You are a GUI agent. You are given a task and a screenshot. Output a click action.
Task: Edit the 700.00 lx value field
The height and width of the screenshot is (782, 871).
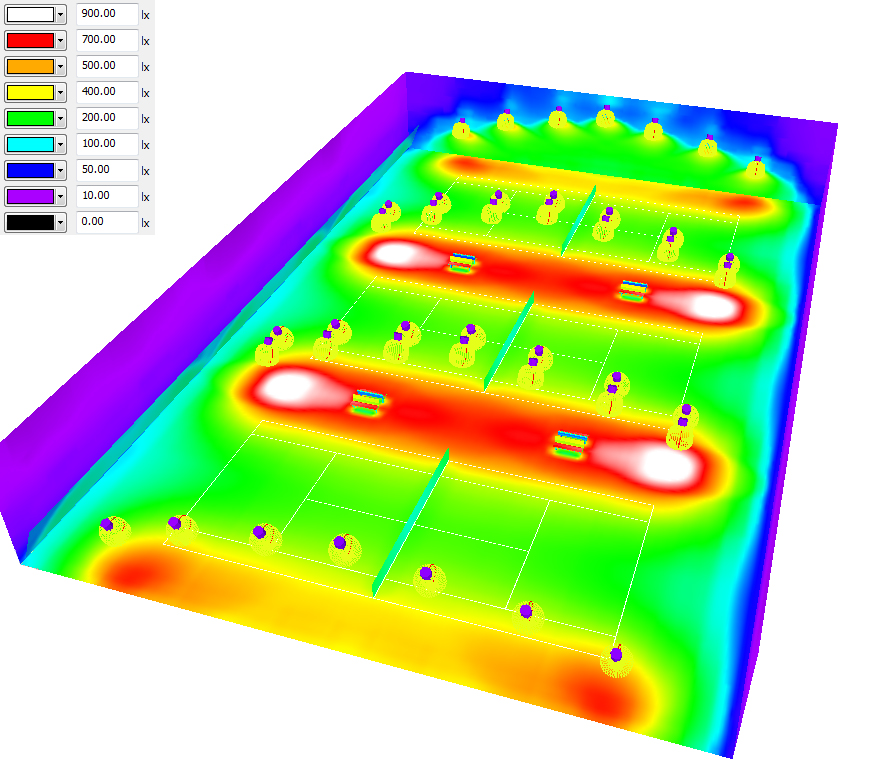tap(107, 40)
